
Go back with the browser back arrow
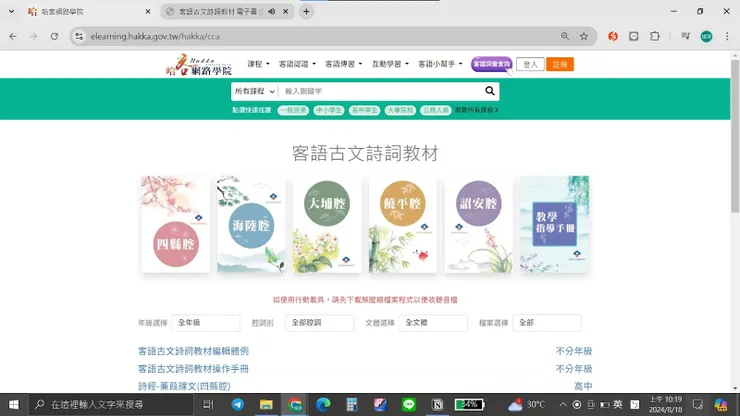tap(13, 36)
